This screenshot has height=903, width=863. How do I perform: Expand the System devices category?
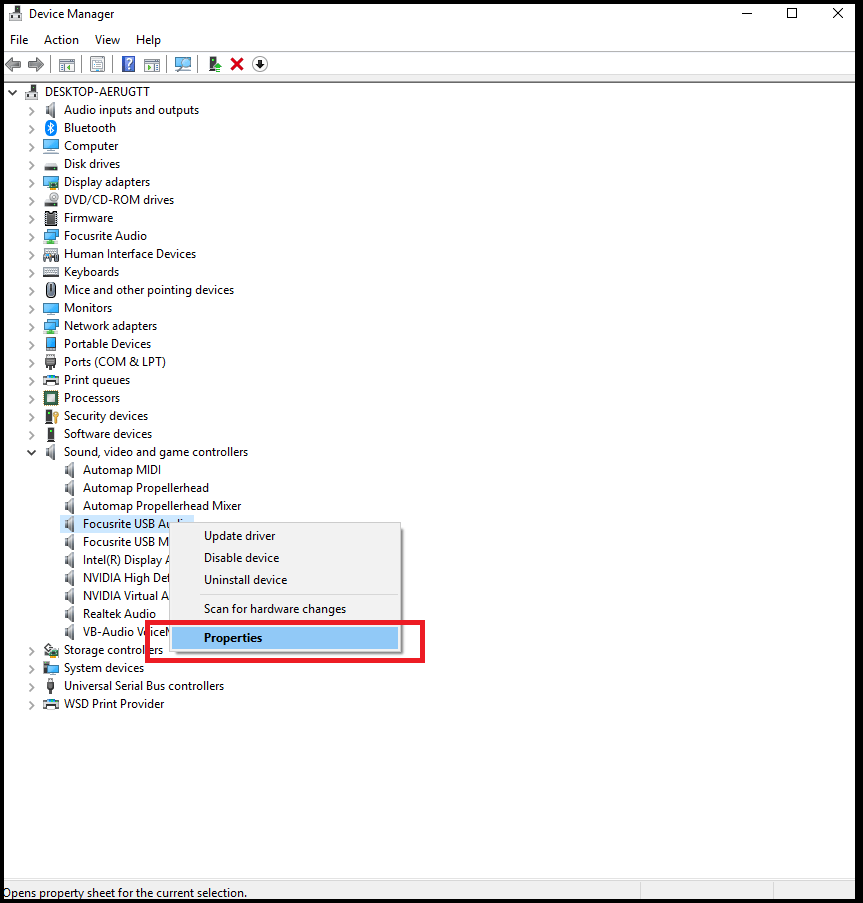tap(32, 669)
